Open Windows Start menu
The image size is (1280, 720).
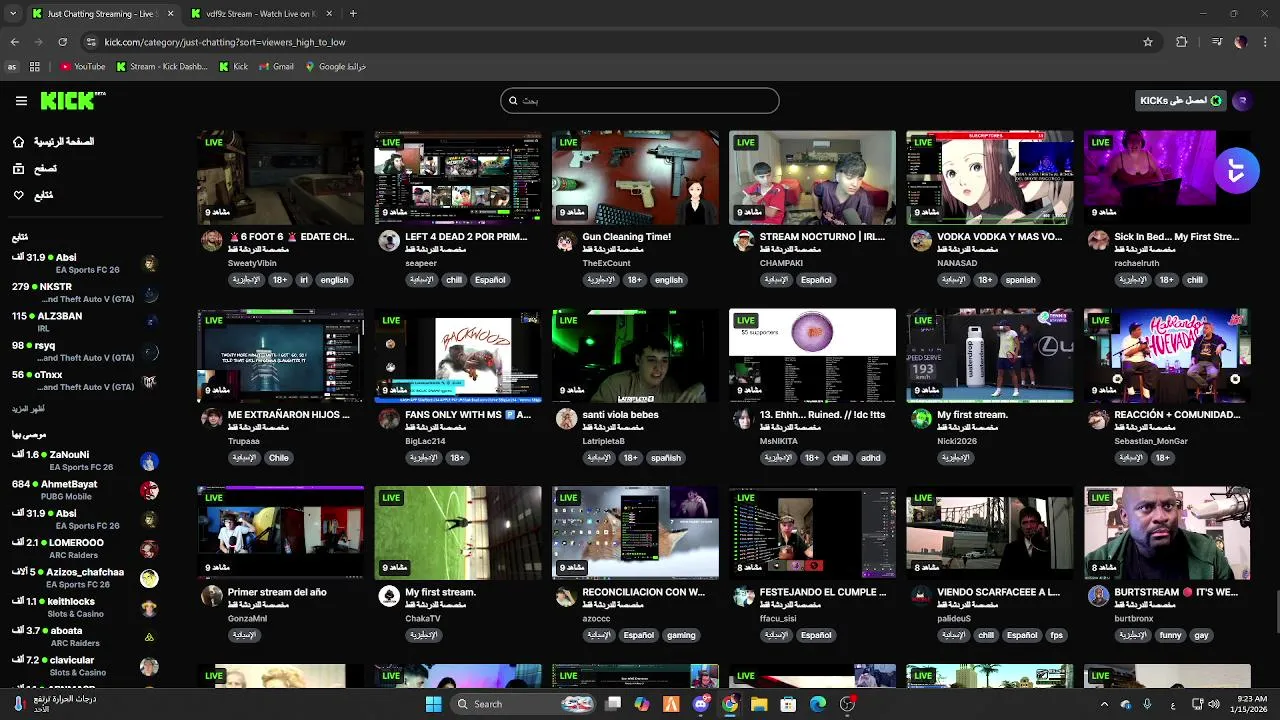coord(433,704)
